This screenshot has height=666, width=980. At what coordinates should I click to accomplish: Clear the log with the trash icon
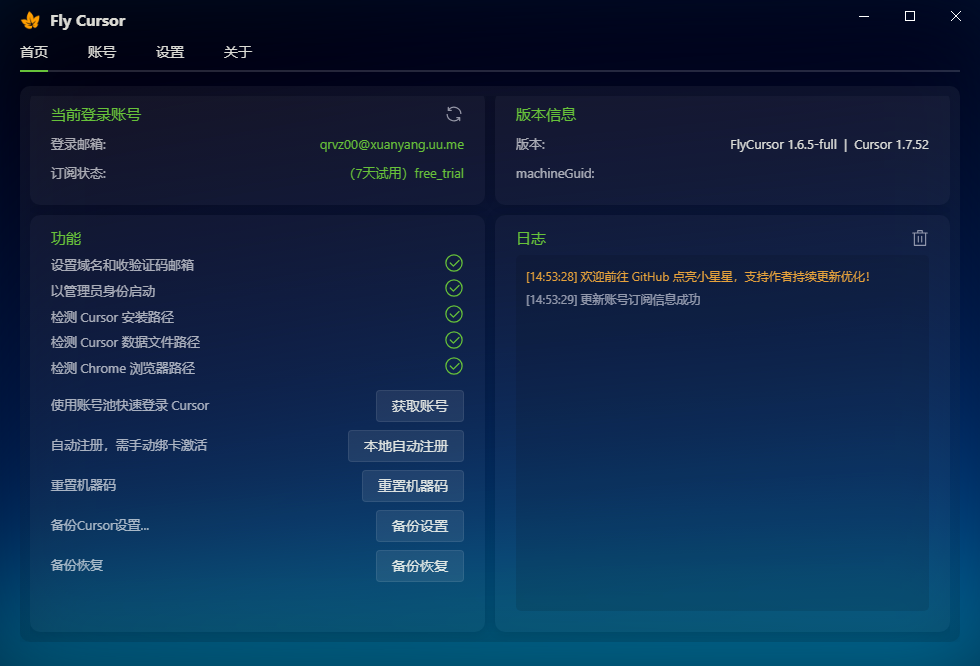coord(920,238)
